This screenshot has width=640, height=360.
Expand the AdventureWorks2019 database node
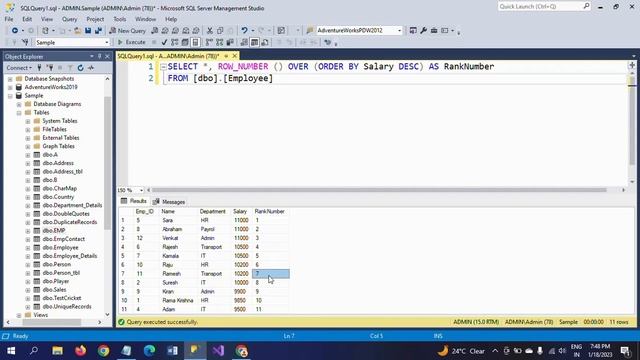(10, 87)
